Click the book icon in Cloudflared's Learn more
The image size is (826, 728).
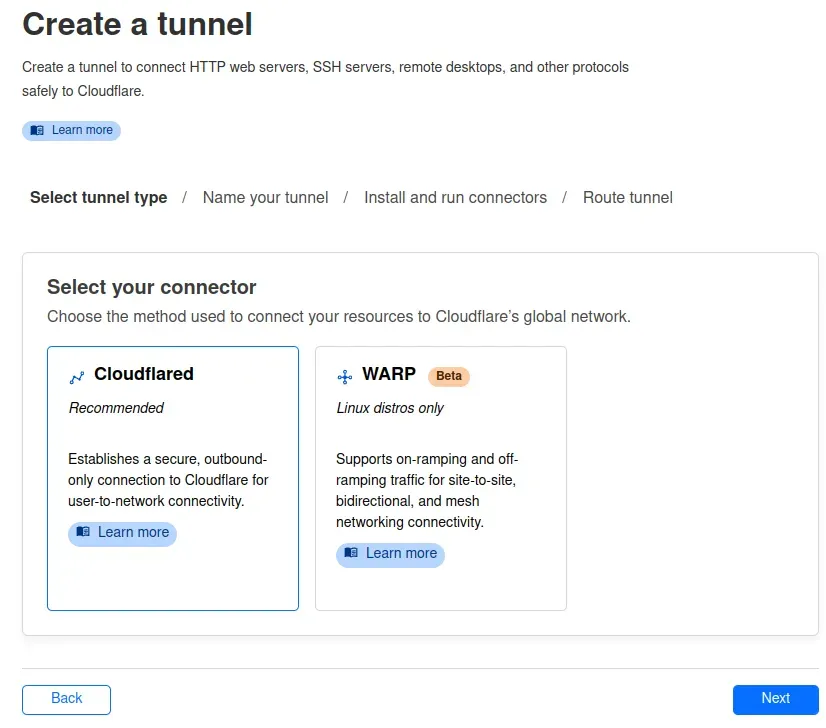click(x=83, y=532)
